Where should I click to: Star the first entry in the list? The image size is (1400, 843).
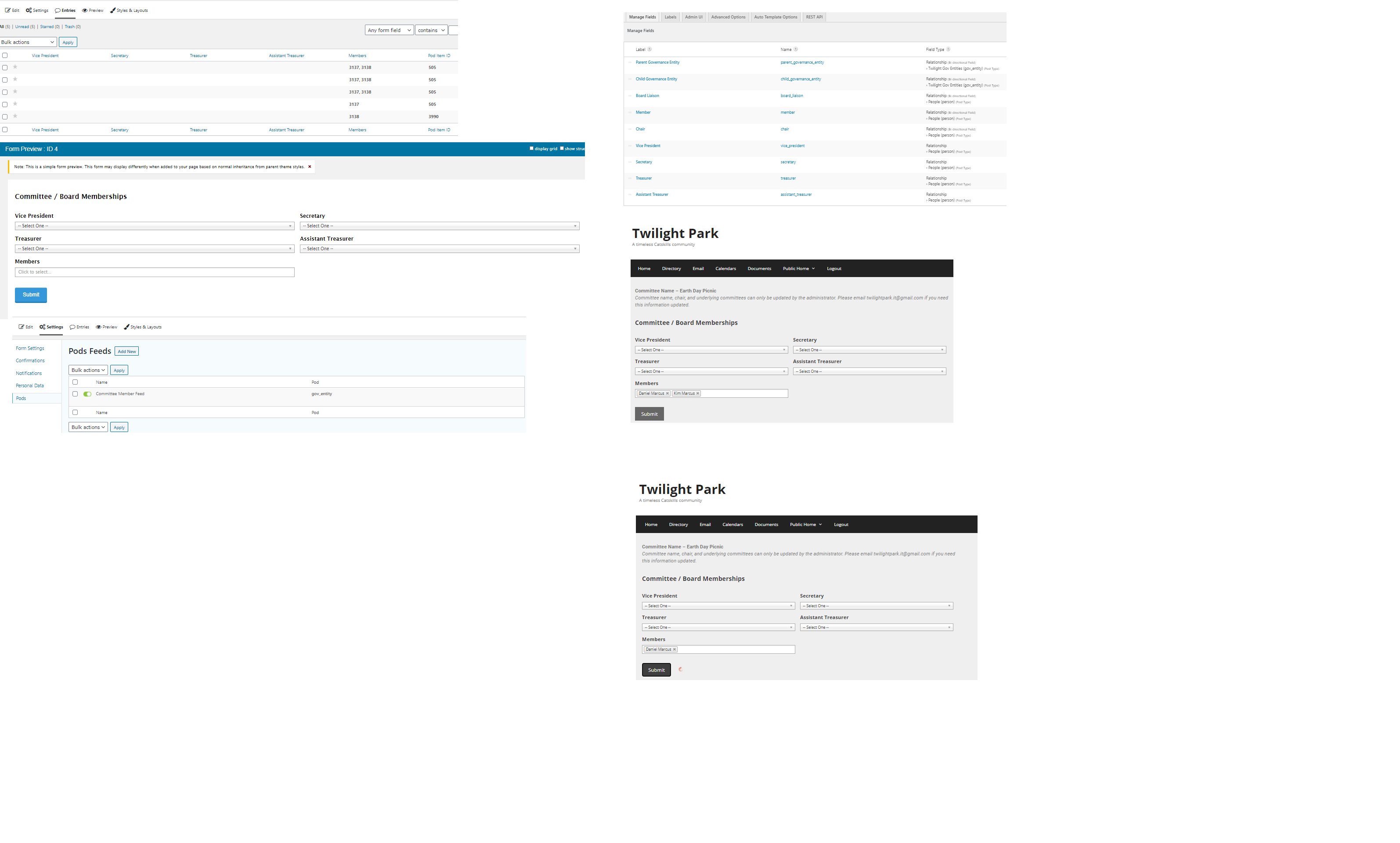click(x=15, y=67)
